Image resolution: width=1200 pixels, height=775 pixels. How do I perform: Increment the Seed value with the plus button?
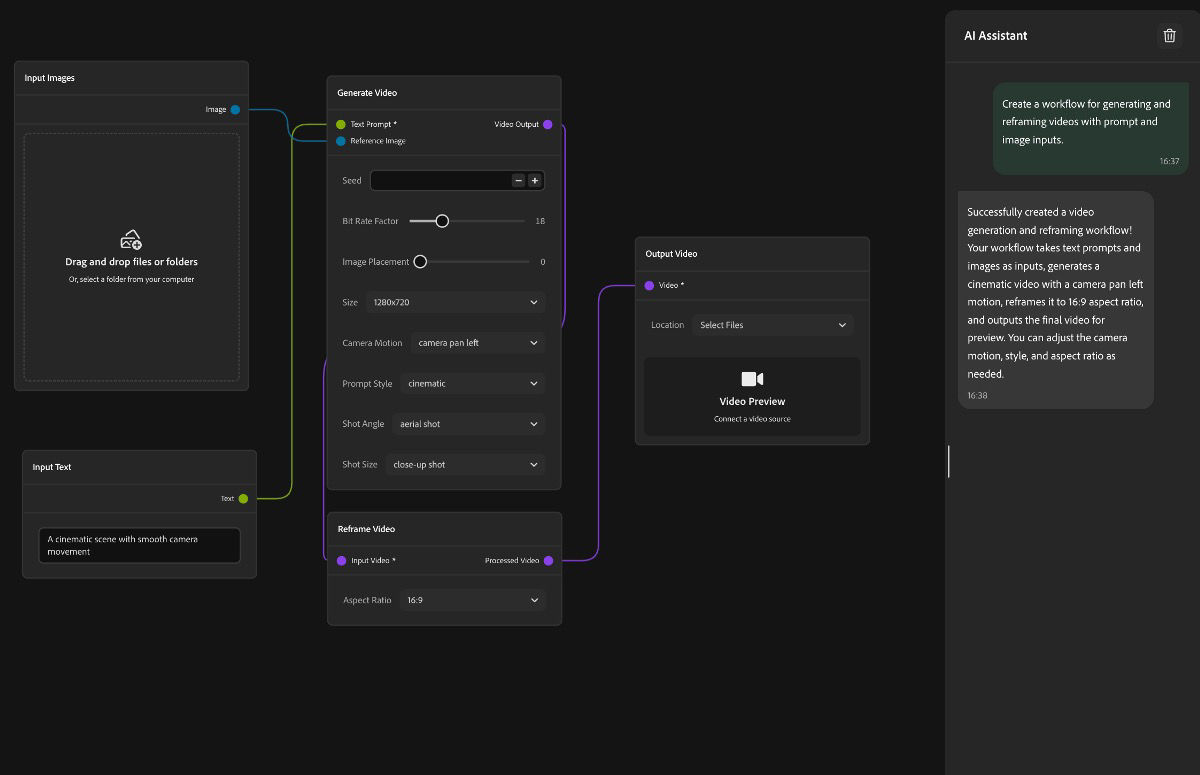[534, 180]
